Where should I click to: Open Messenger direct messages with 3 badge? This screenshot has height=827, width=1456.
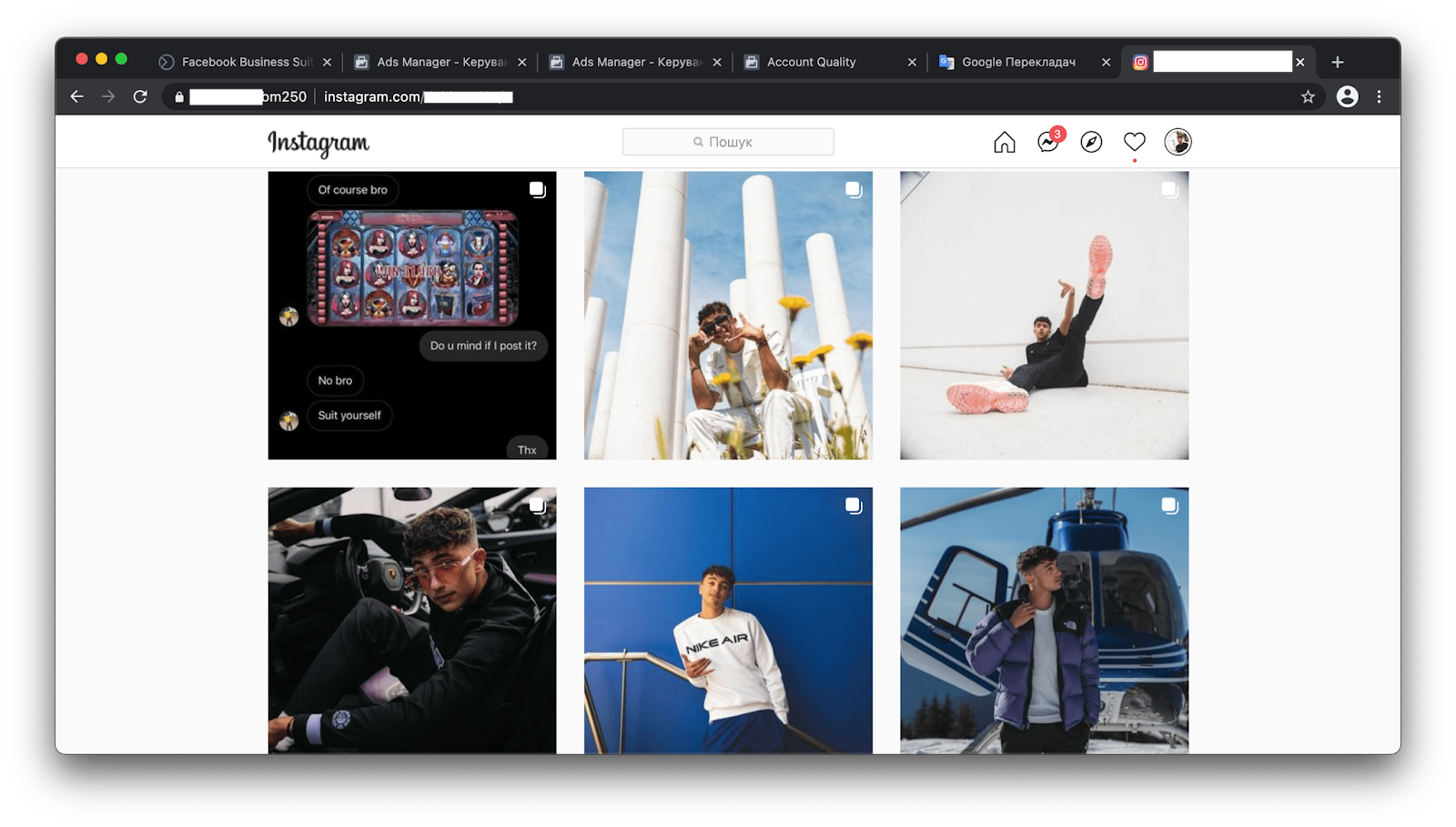(1049, 141)
